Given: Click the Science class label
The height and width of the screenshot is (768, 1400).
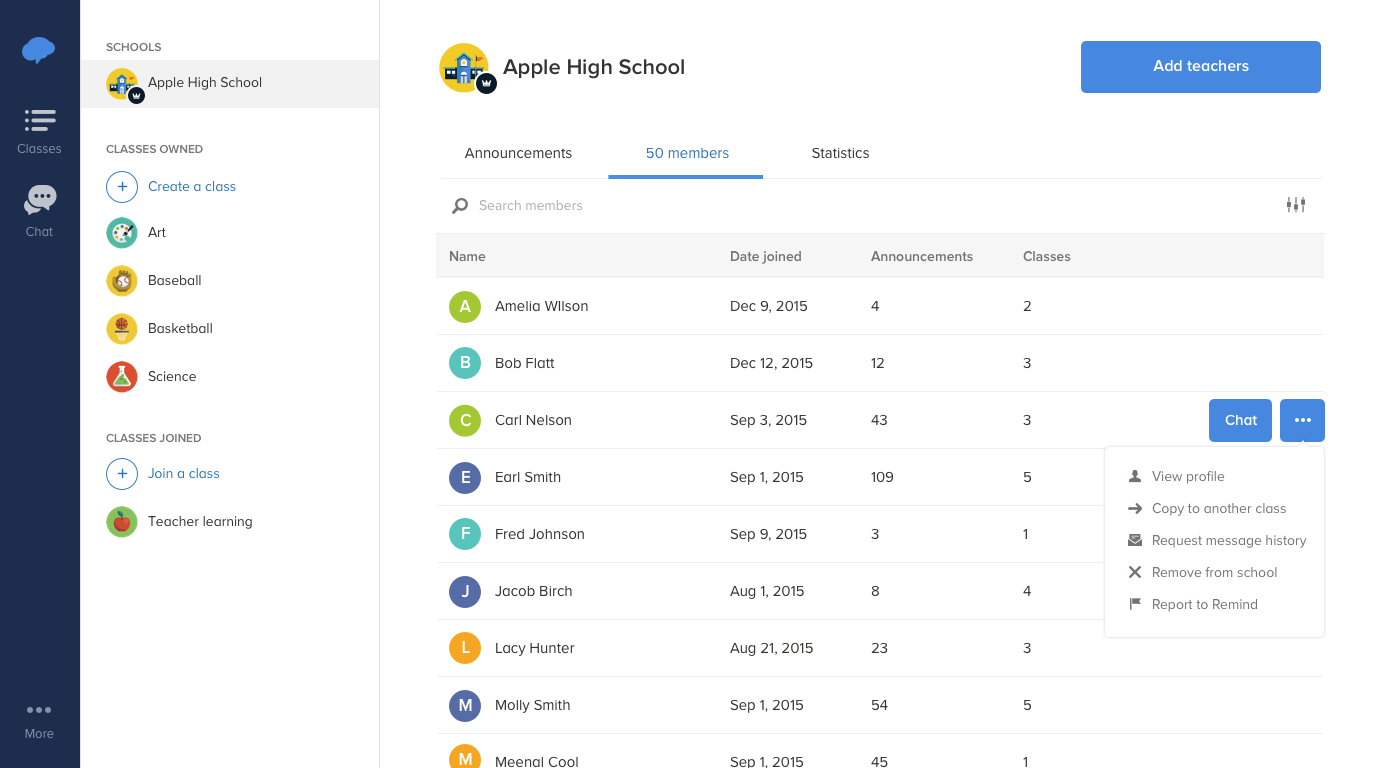Looking at the screenshot, I should pos(172,376).
